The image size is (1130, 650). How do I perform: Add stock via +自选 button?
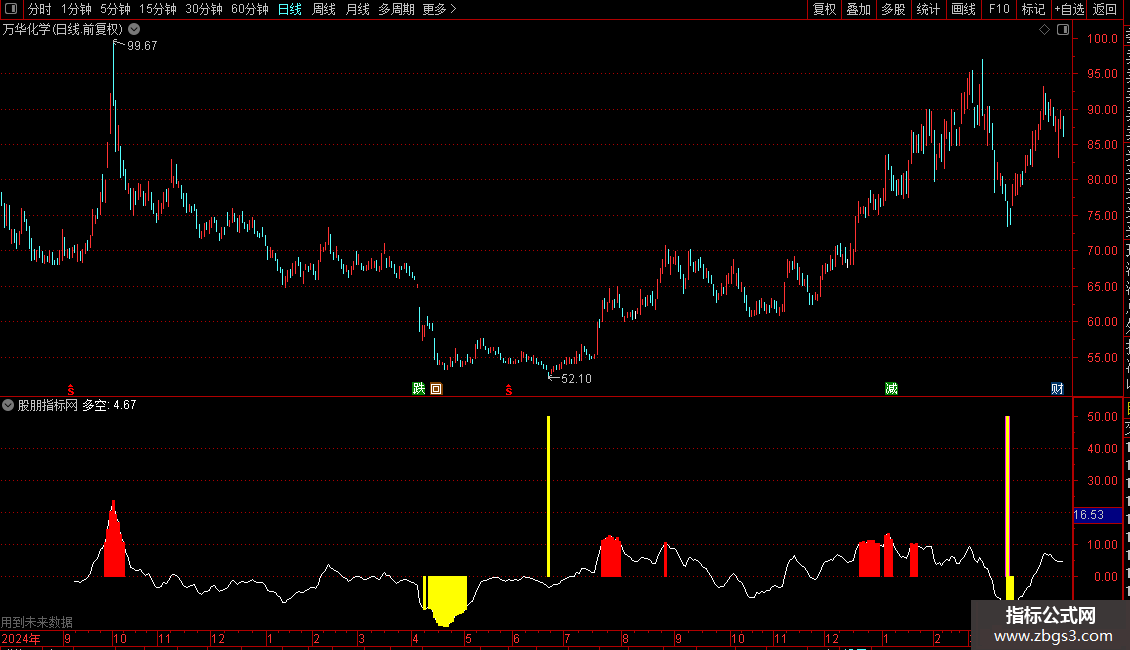[x=1069, y=9]
